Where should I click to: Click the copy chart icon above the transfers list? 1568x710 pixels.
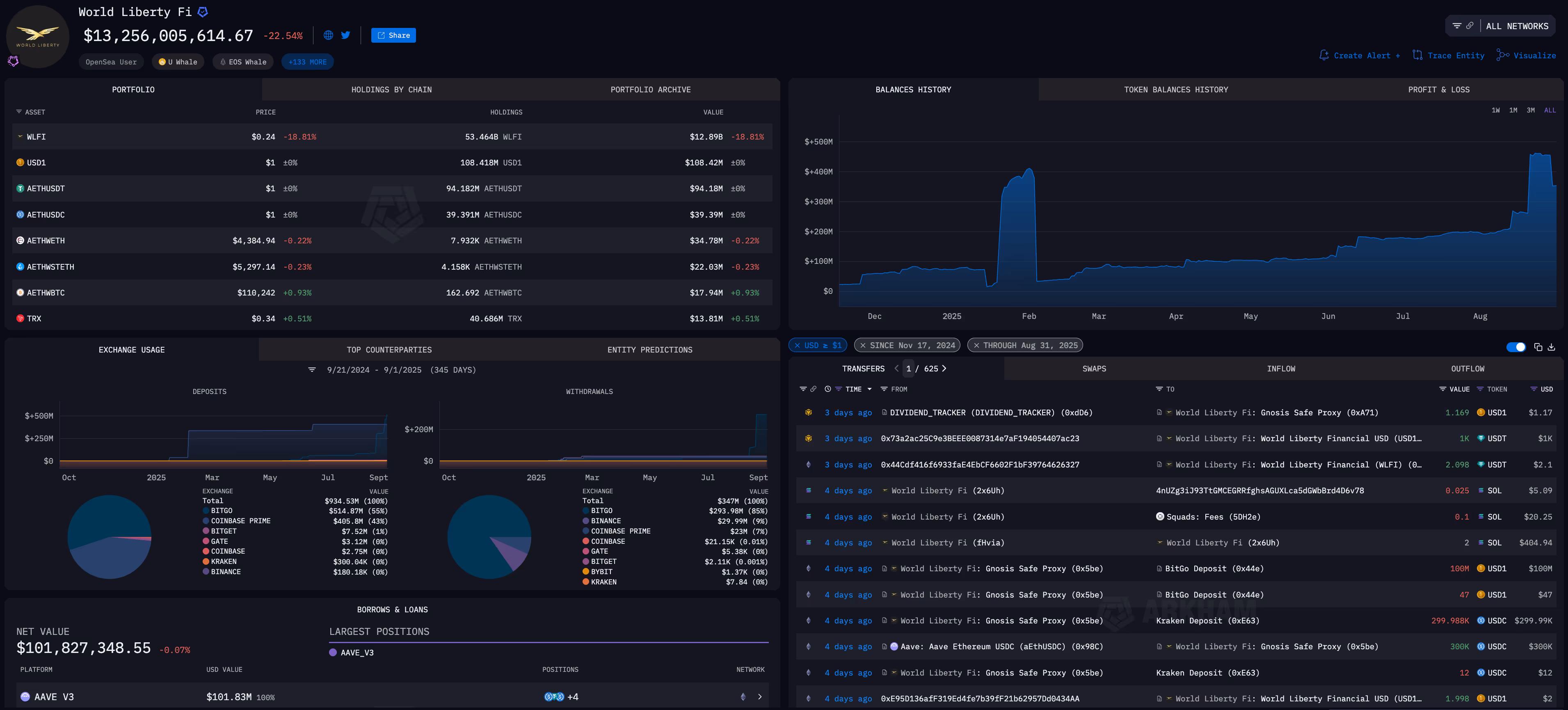[1538, 347]
